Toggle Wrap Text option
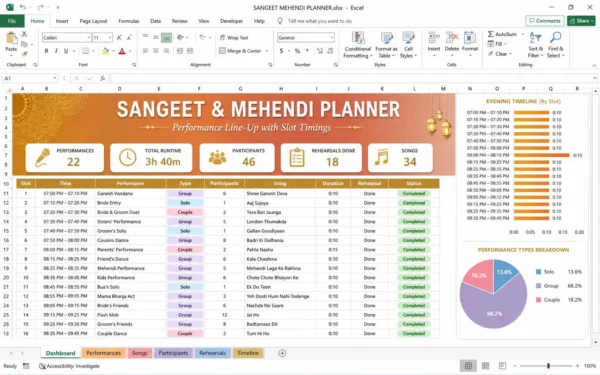600x375 pixels. [234, 38]
